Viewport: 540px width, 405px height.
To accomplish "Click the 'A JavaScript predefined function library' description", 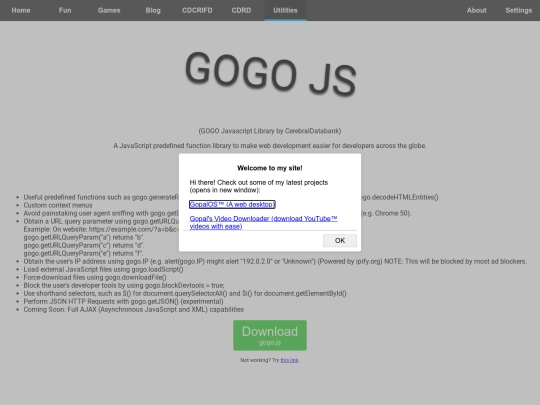I will pyautogui.click(x=270, y=146).
